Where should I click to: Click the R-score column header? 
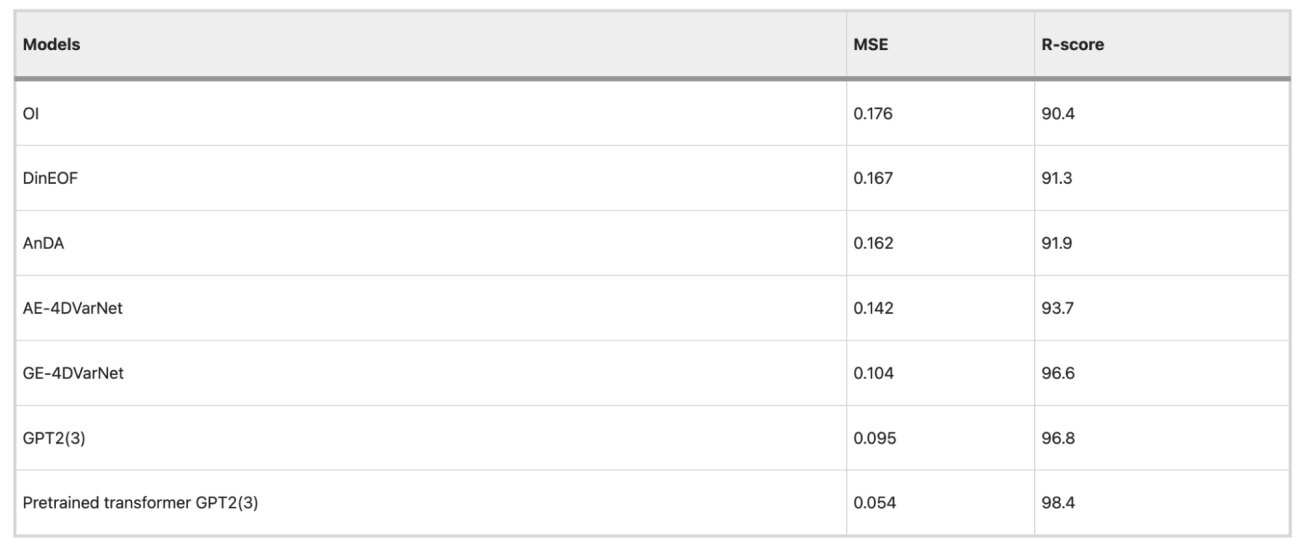coord(1072,45)
